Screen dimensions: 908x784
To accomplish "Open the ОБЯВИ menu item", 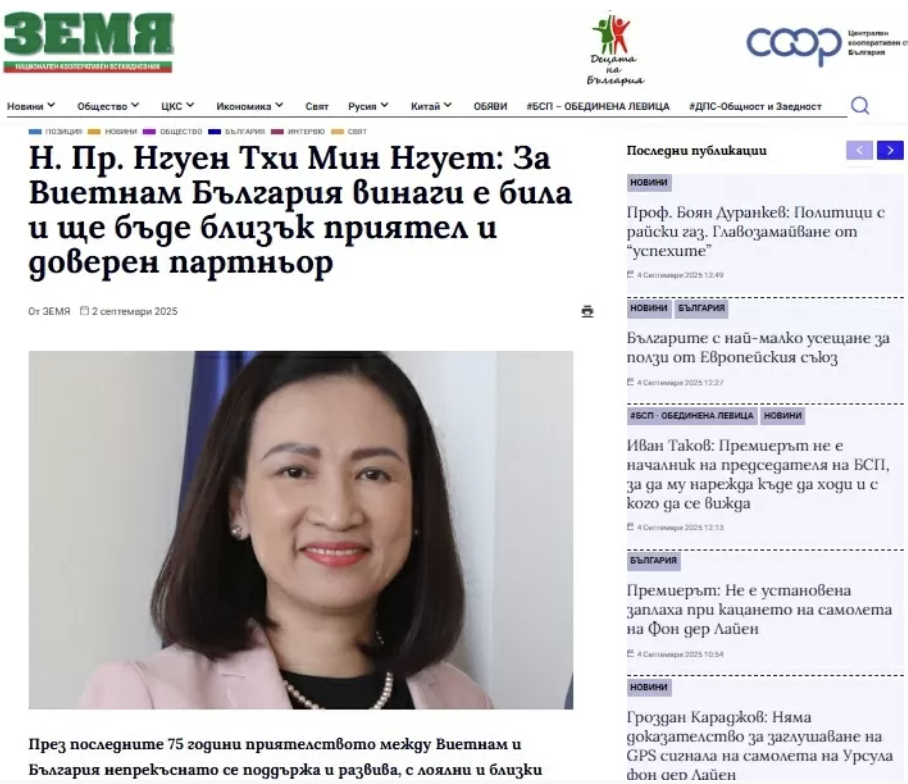I will [x=490, y=107].
